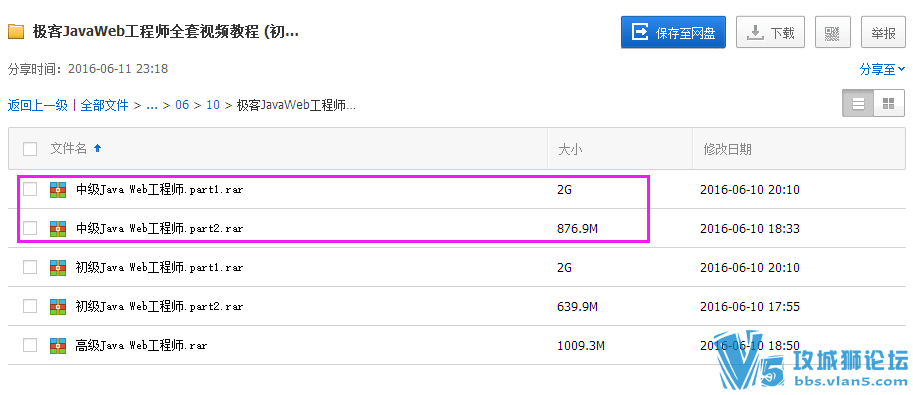This screenshot has width=913, height=395.
Task: Click rar icon of 初级Java Web工程师.part2.rar
Action: click(58, 306)
